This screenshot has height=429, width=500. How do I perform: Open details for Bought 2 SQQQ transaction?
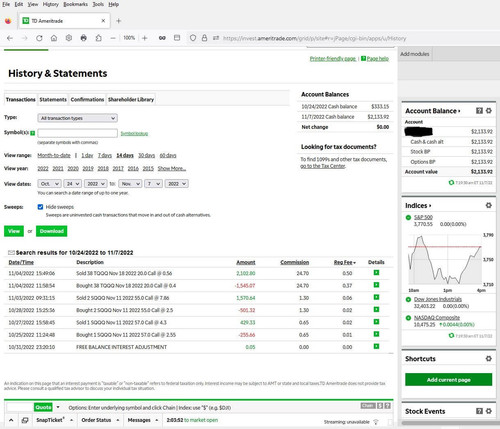[376, 310]
